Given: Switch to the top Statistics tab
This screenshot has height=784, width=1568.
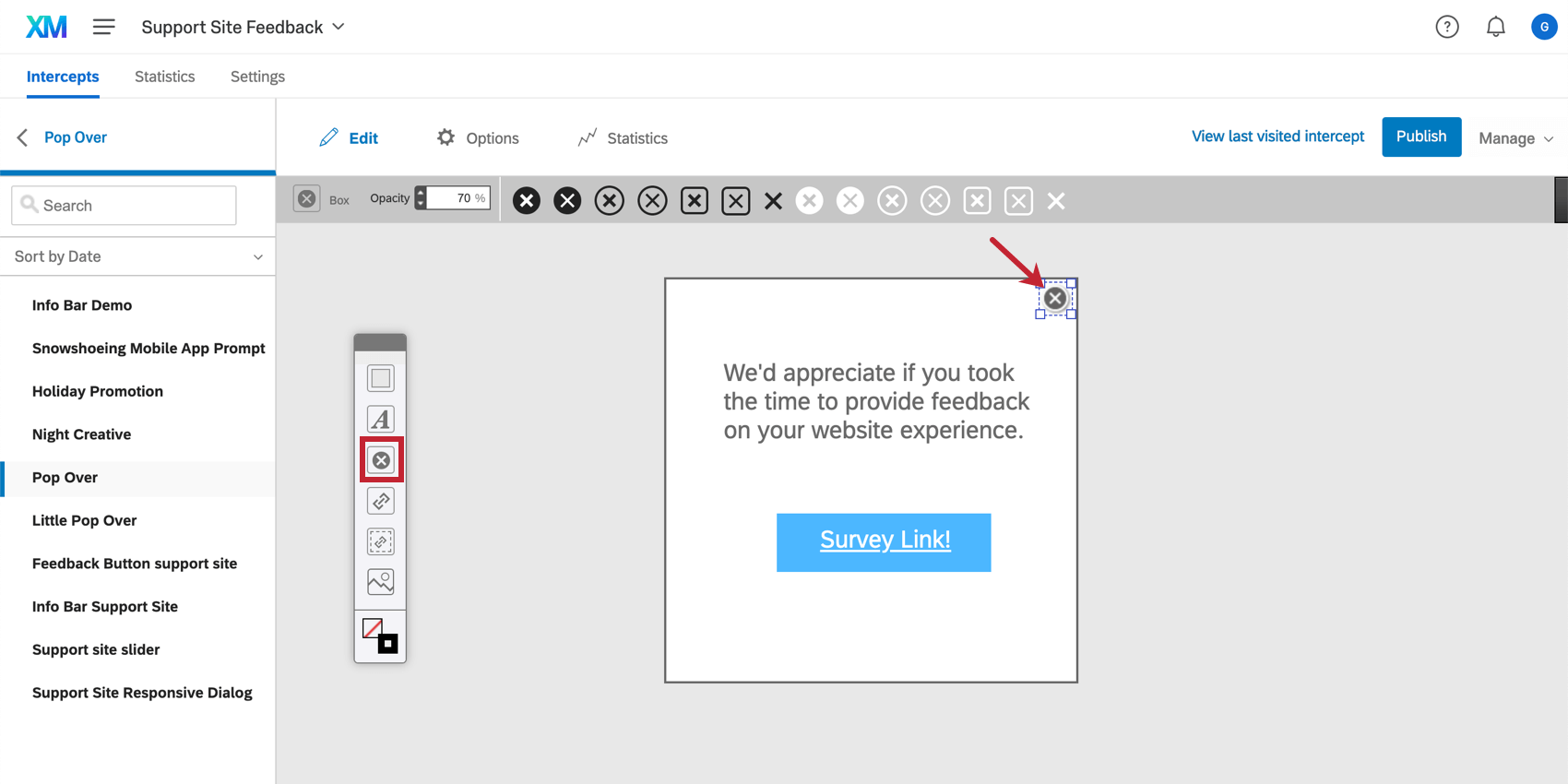Looking at the screenshot, I should [165, 77].
